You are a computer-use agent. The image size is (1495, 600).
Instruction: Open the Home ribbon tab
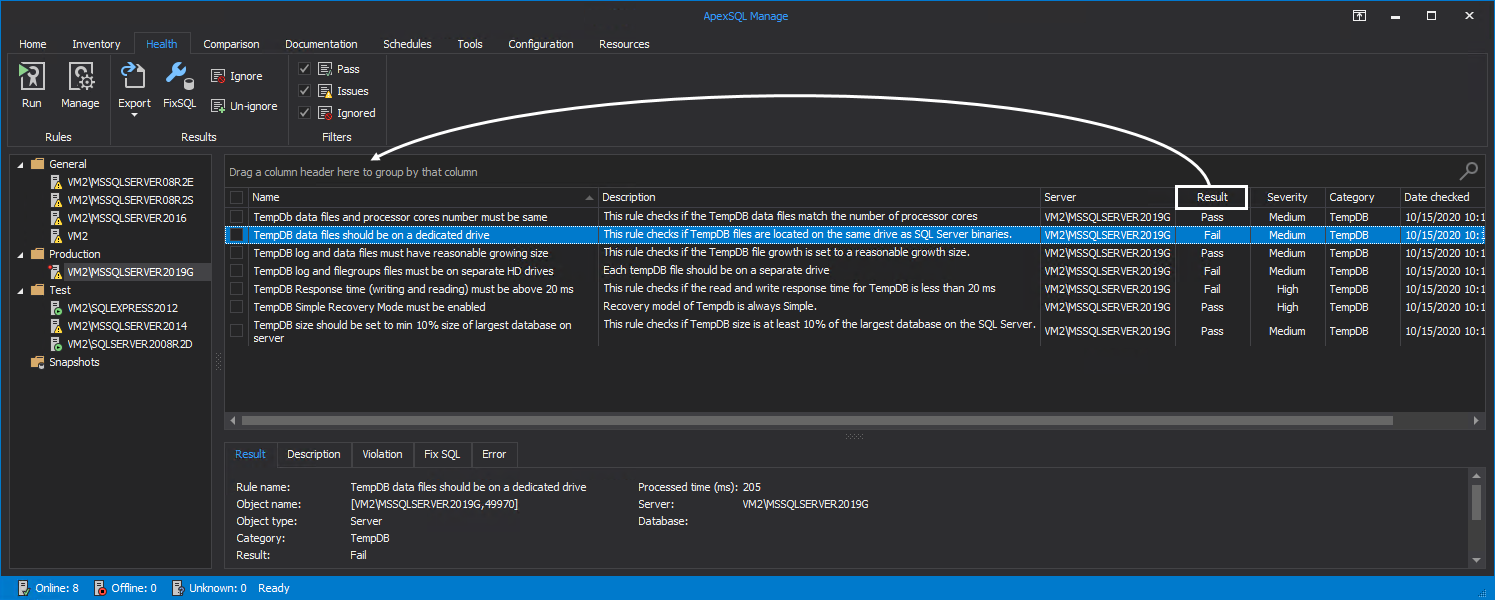coord(33,44)
